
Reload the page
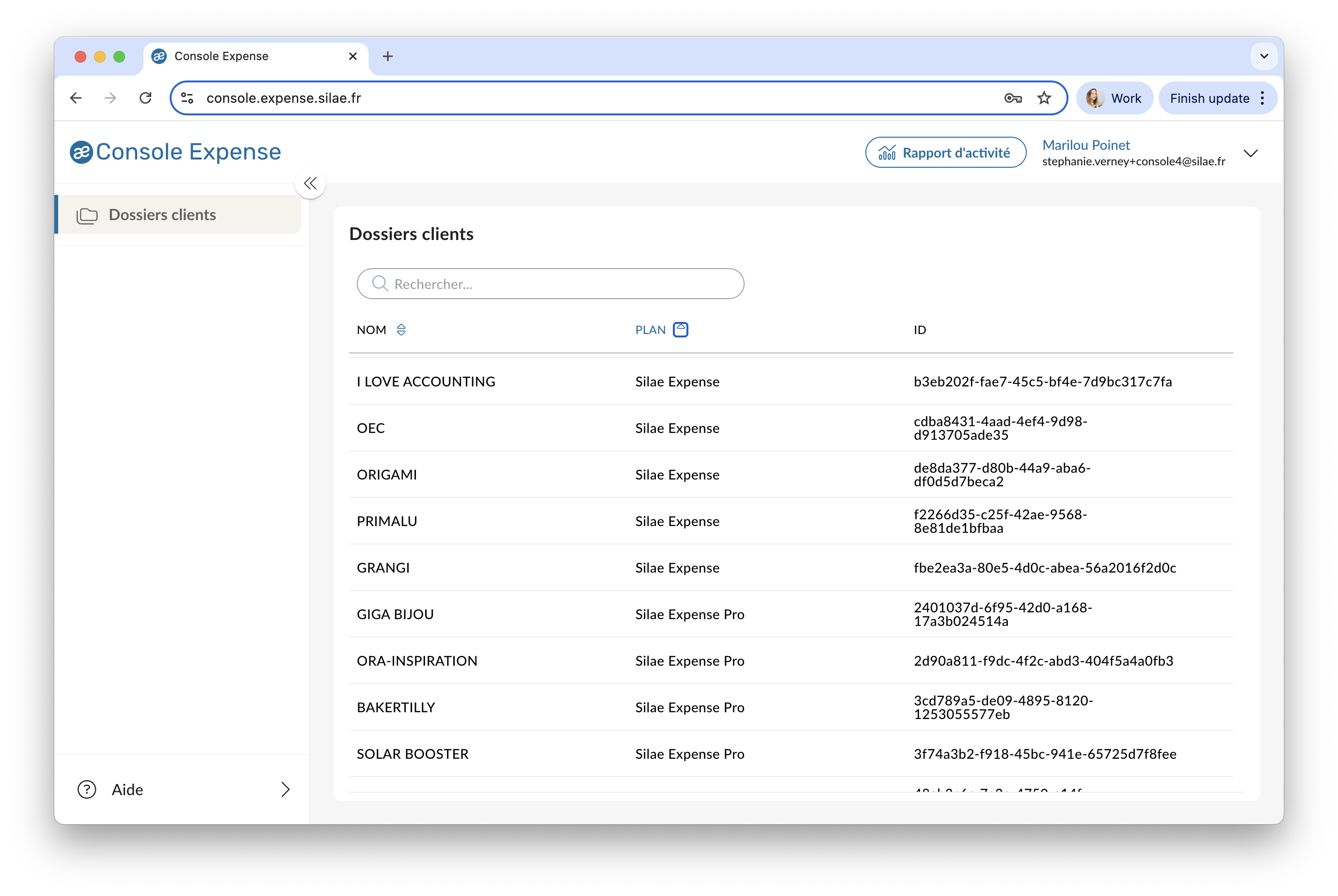click(x=146, y=98)
